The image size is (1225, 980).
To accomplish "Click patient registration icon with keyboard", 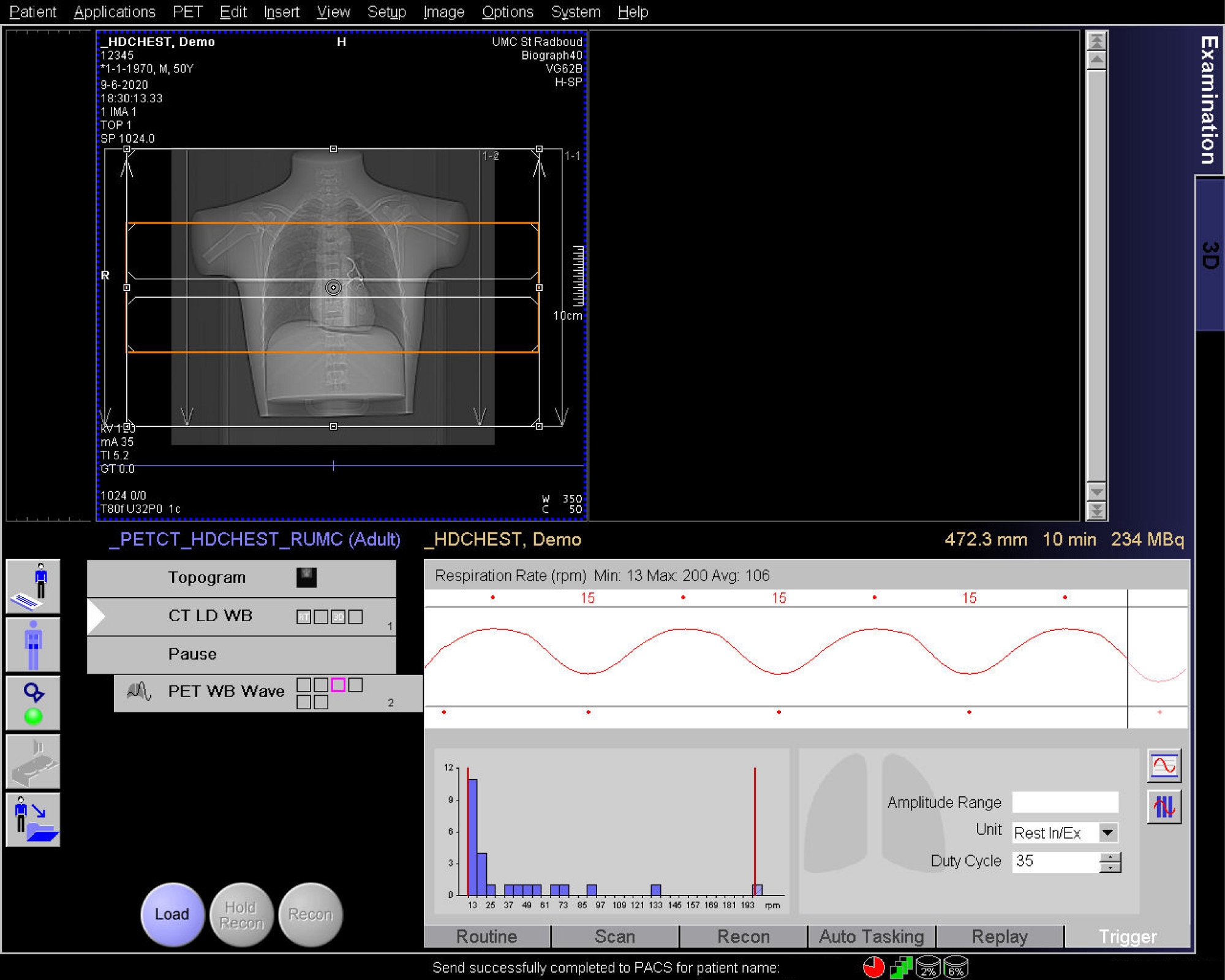I will coord(33,586).
